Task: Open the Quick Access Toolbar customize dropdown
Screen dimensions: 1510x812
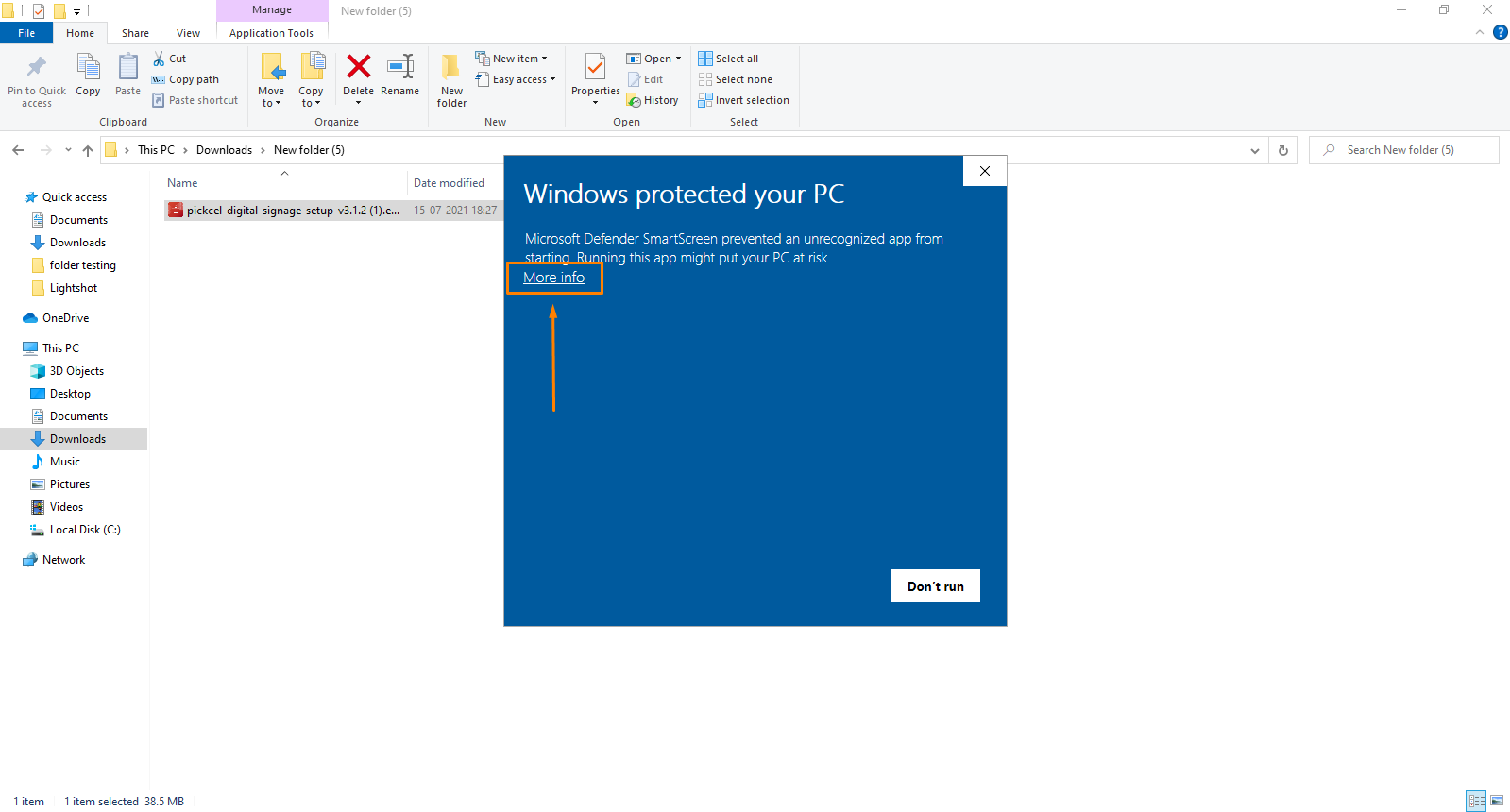Action: 76,11
